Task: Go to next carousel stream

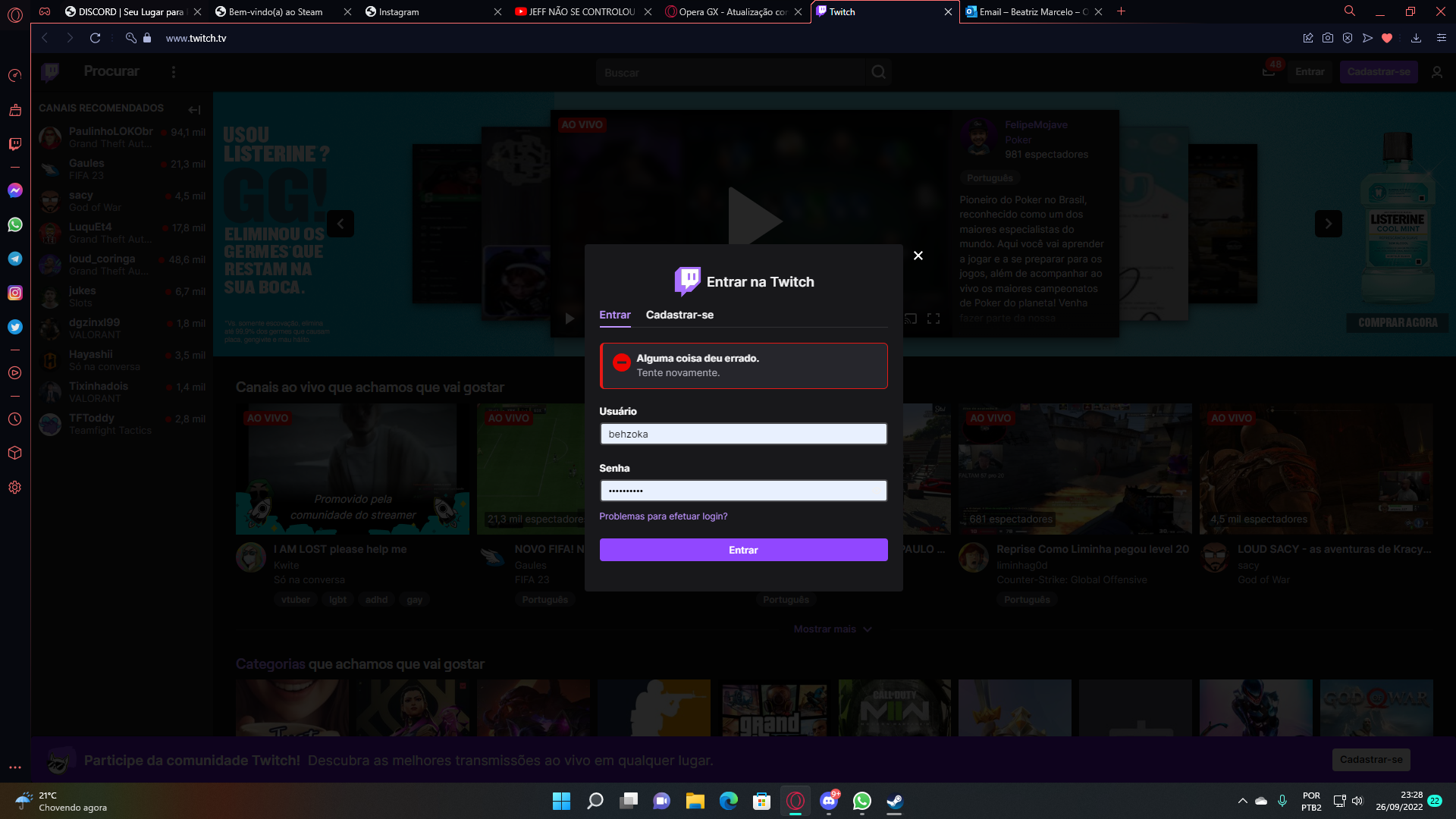Action: click(x=1328, y=224)
